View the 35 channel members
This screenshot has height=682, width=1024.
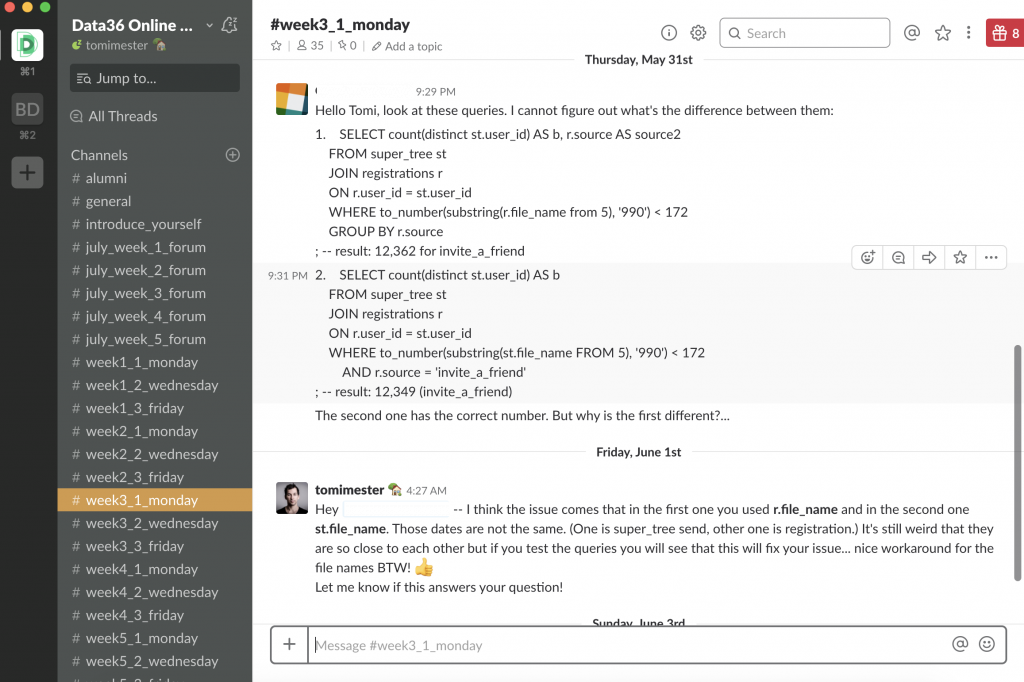click(x=310, y=46)
